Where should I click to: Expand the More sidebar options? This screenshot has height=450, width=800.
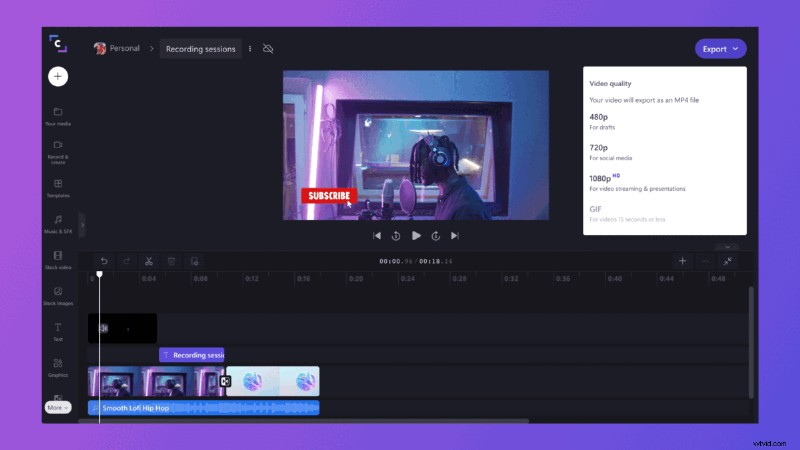(x=58, y=408)
